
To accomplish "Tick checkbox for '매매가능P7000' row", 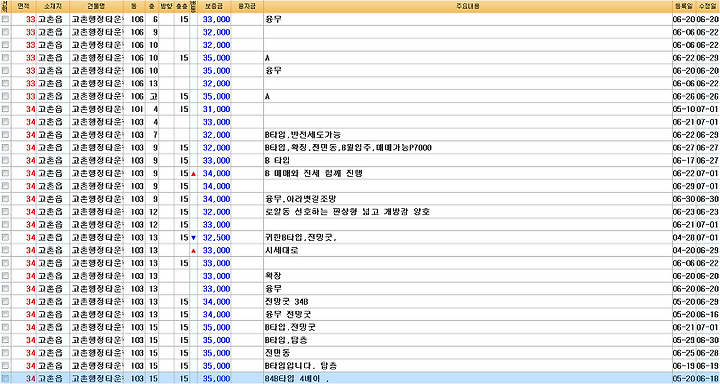I will 5,148.
